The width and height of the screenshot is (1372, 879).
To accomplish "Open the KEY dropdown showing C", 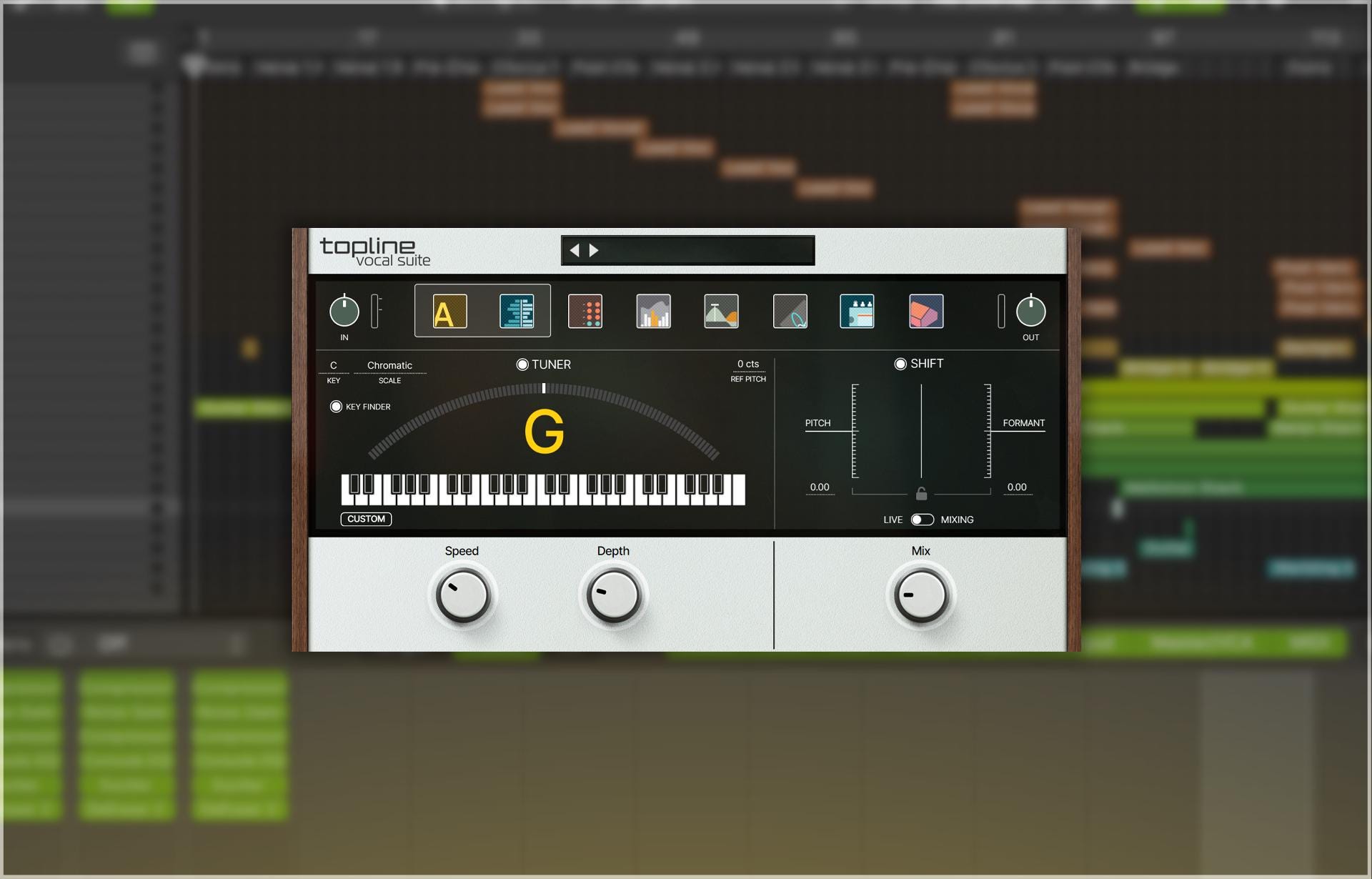I will (334, 365).
